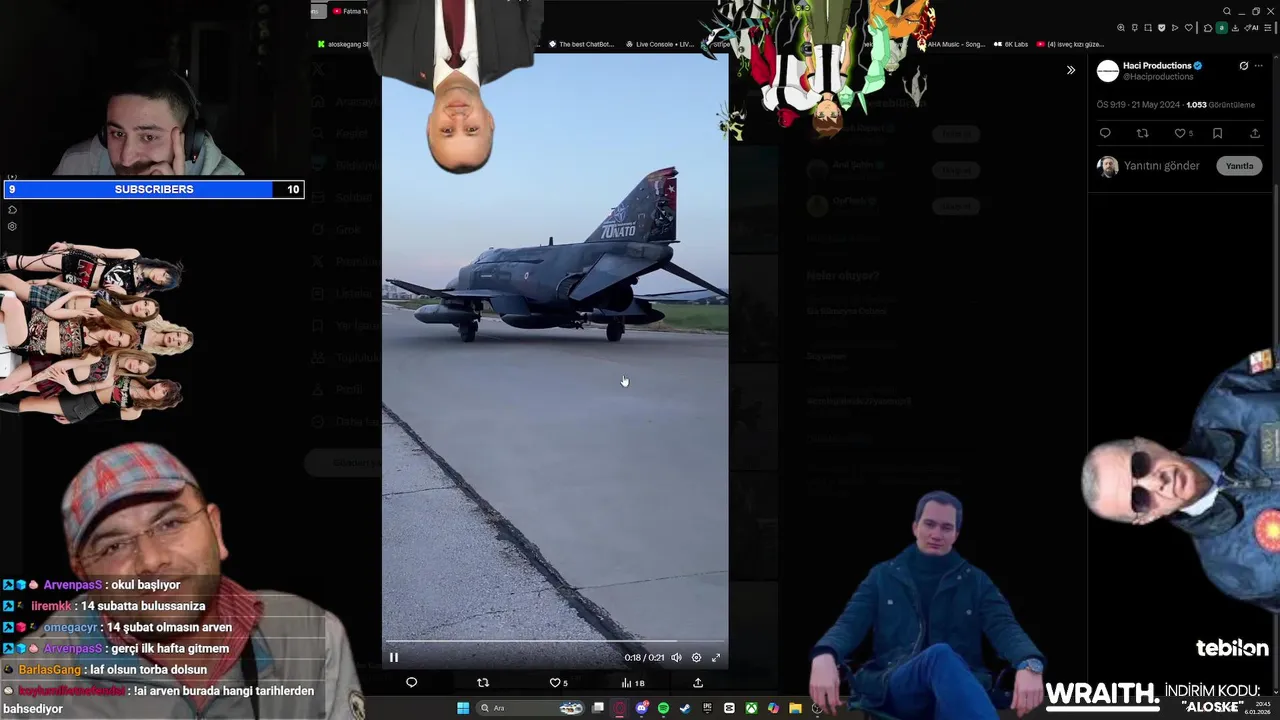Screen dimensions: 1280x720
Task: Click the zoom icon in browser toolbar
Action: click(x=1121, y=28)
